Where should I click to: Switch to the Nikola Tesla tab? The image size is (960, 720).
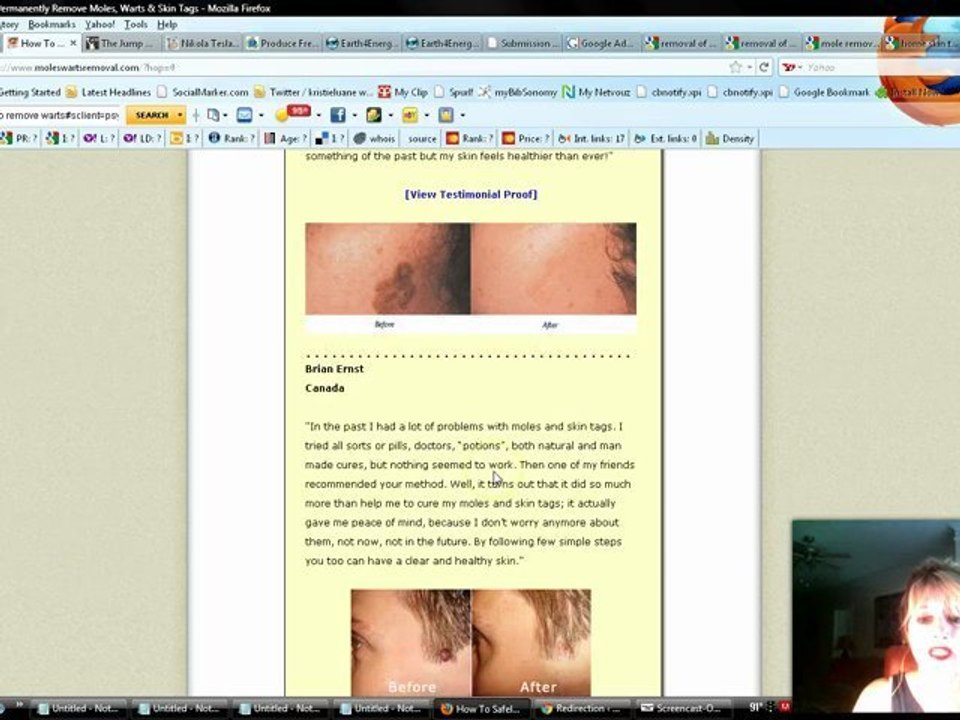point(202,43)
